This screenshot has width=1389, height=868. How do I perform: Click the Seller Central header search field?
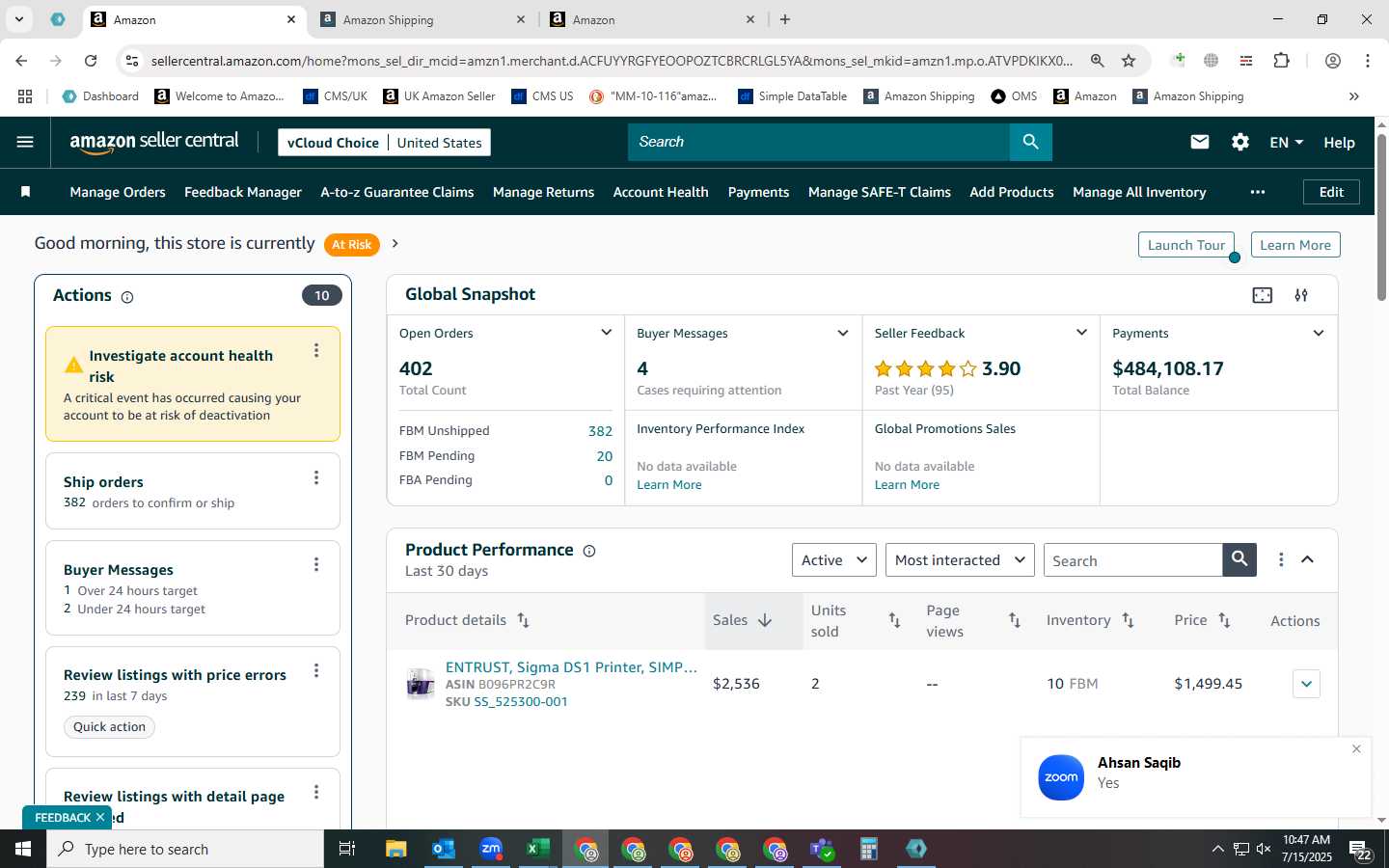click(x=819, y=142)
